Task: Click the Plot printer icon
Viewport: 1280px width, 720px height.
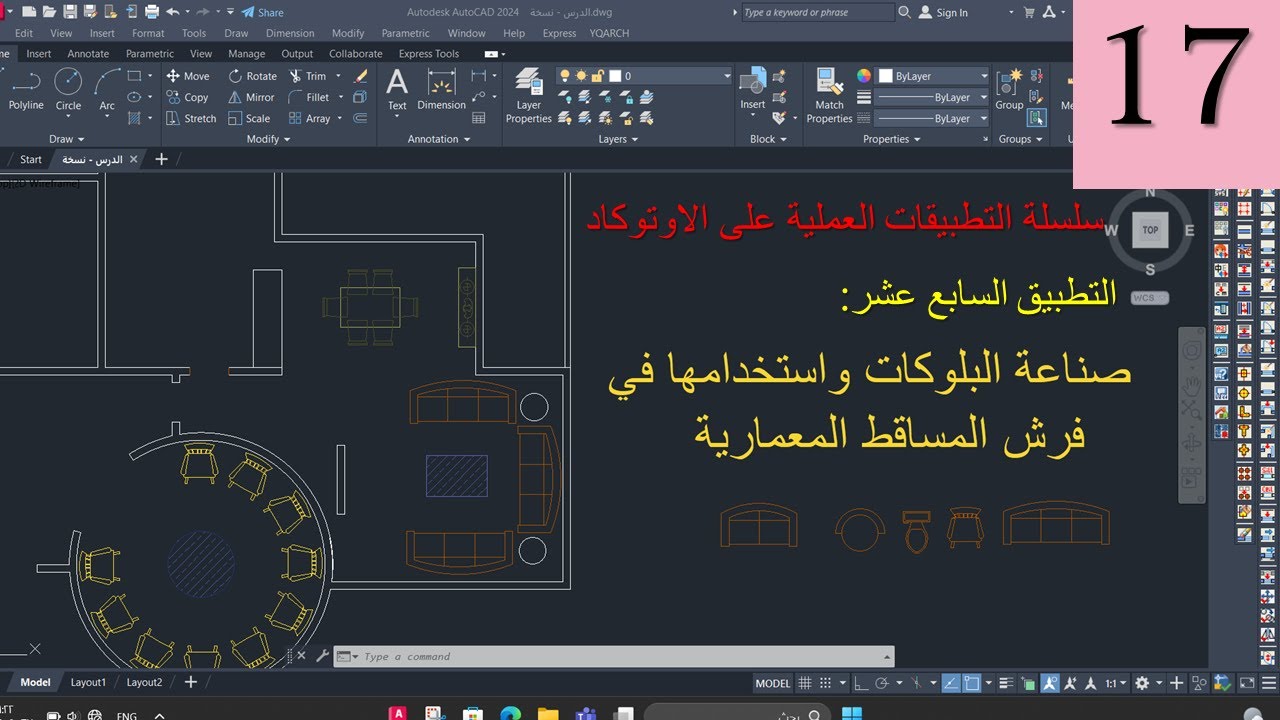Action: 151,12
